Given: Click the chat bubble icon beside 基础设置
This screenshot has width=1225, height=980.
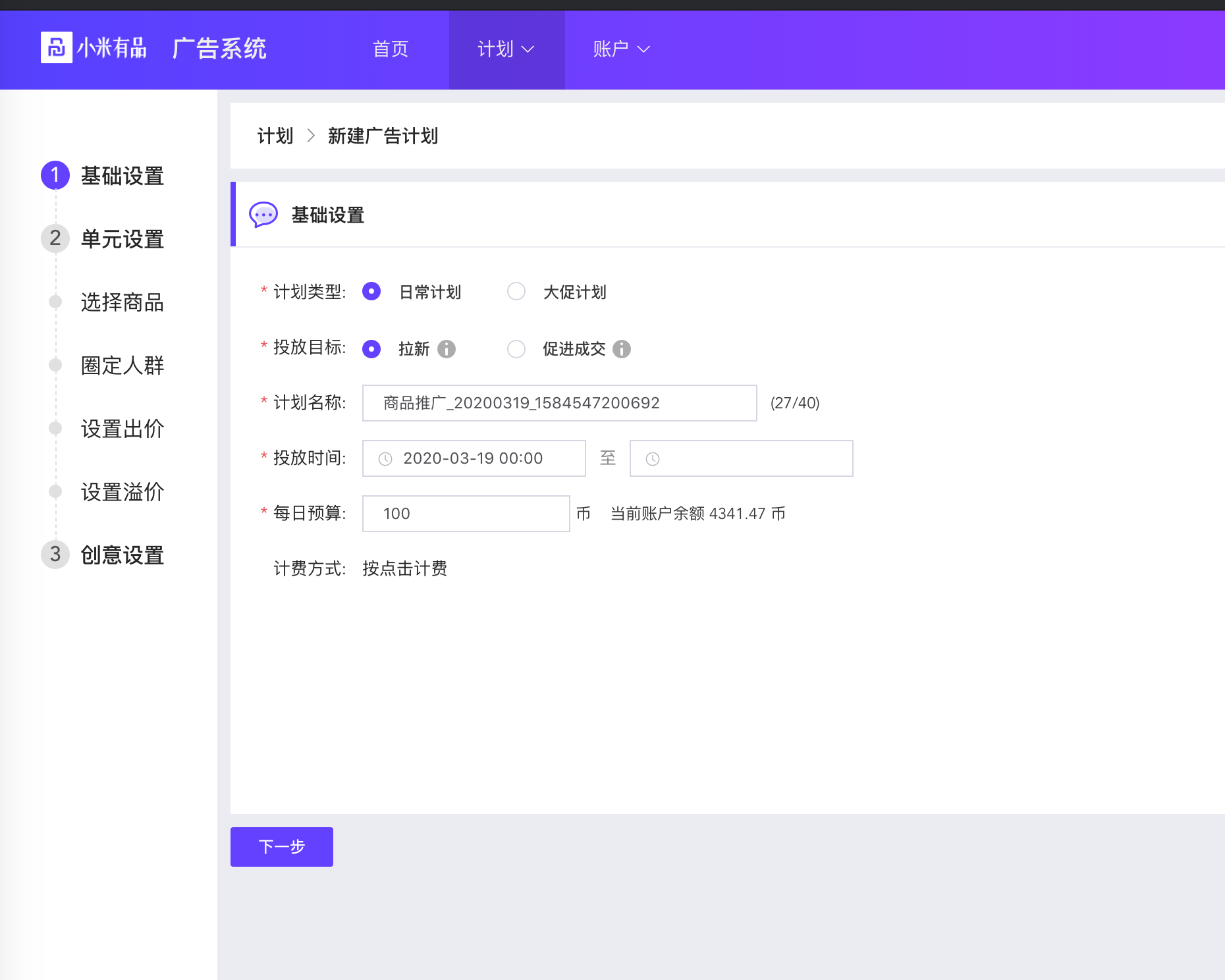Looking at the screenshot, I should point(263,215).
